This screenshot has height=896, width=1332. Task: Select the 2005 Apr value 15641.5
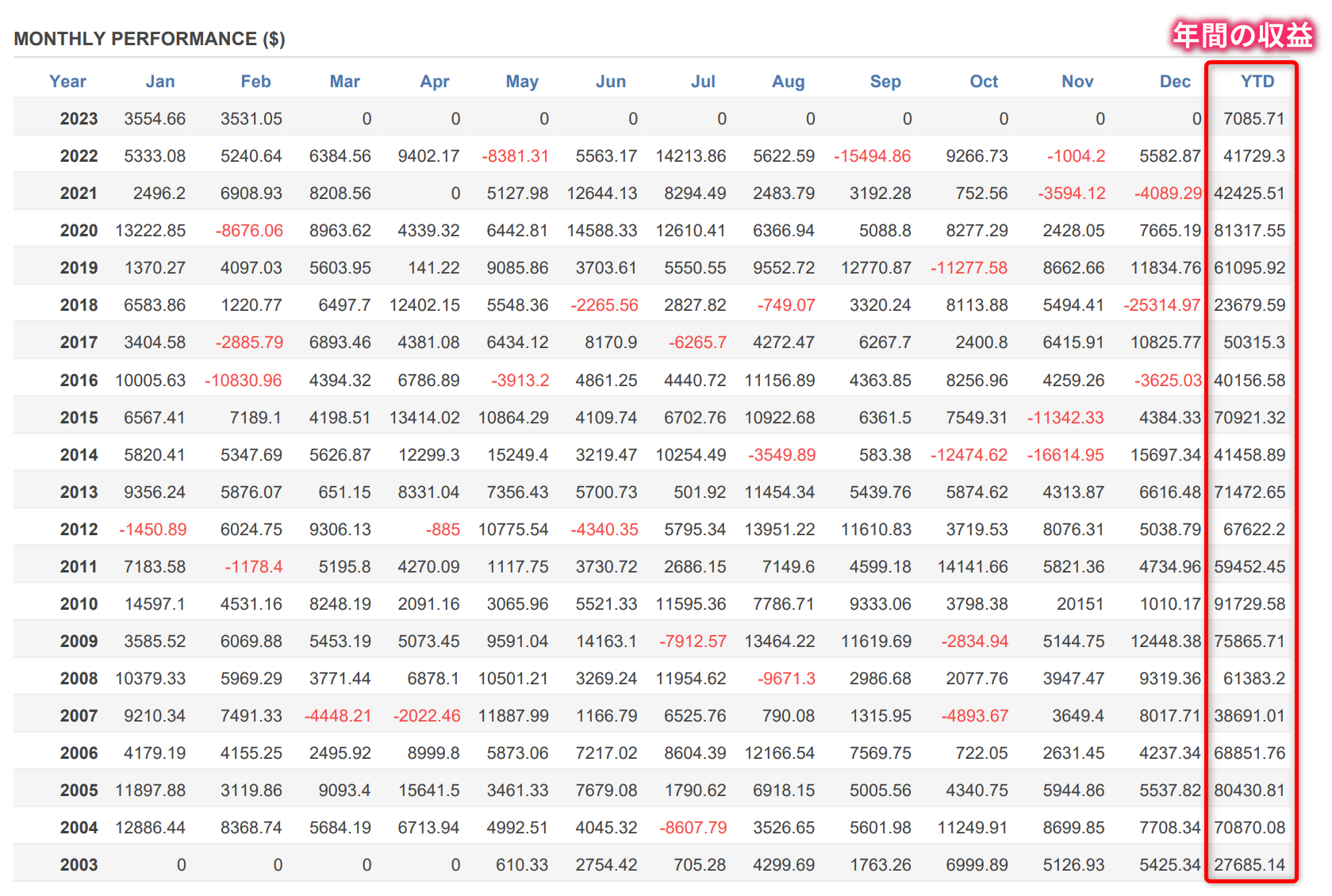(x=428, y=791)
